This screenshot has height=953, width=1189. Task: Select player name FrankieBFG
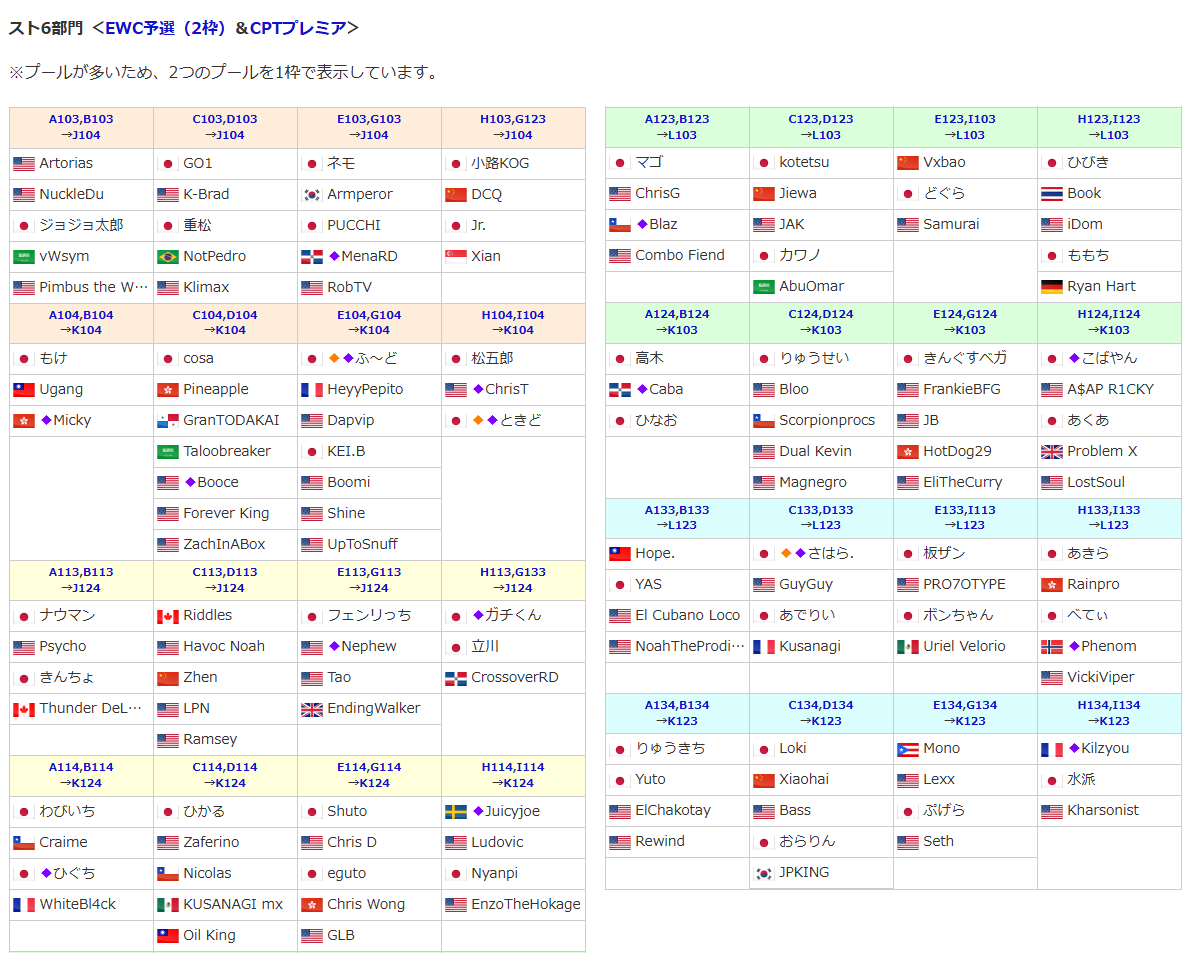click(x=962, y=390)
